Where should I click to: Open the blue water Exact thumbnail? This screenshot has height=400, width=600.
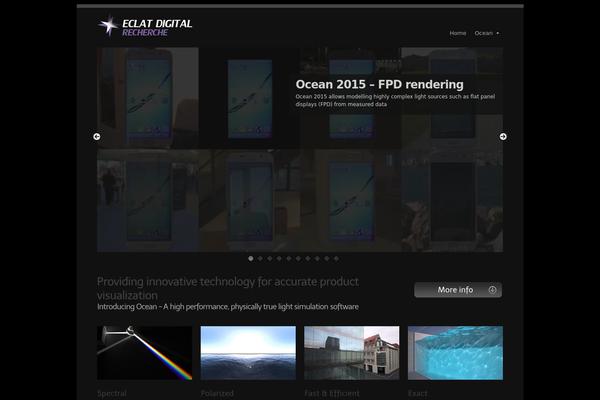pos(455,353)
